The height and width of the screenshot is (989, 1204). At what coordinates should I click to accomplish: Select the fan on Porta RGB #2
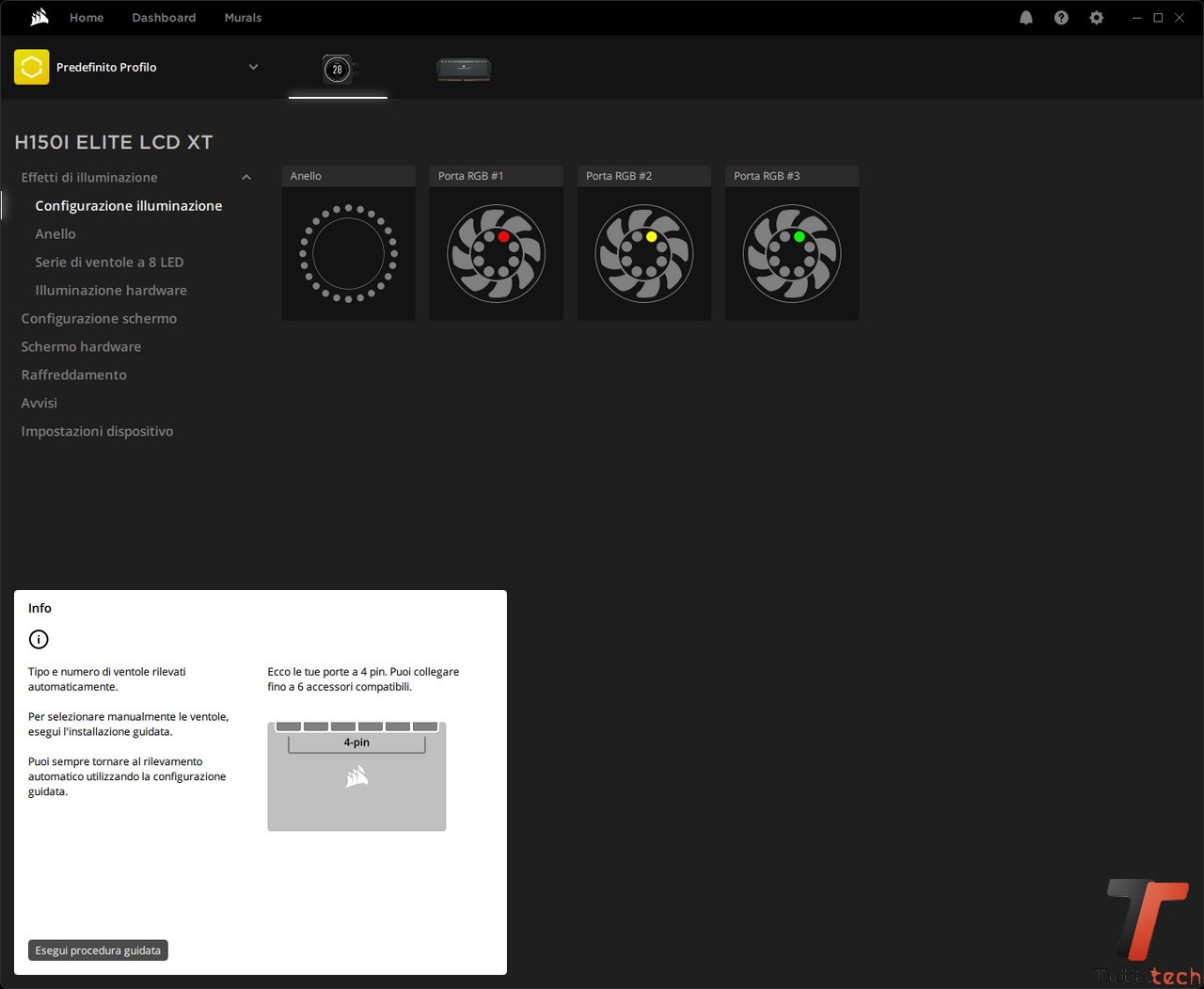click(x=643, y=253)
